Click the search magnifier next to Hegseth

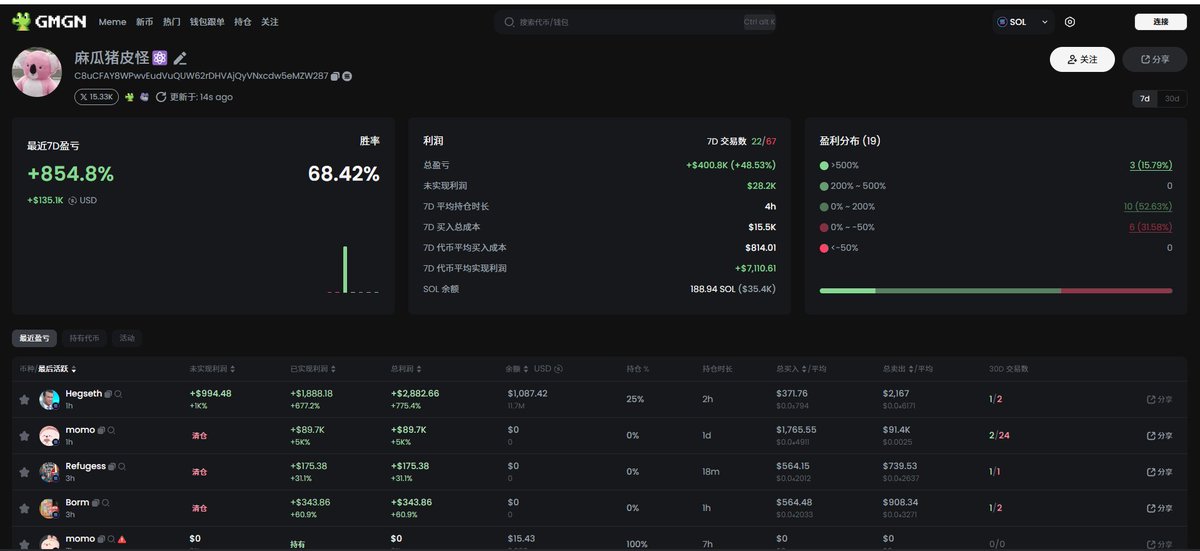tap(119, 394)
